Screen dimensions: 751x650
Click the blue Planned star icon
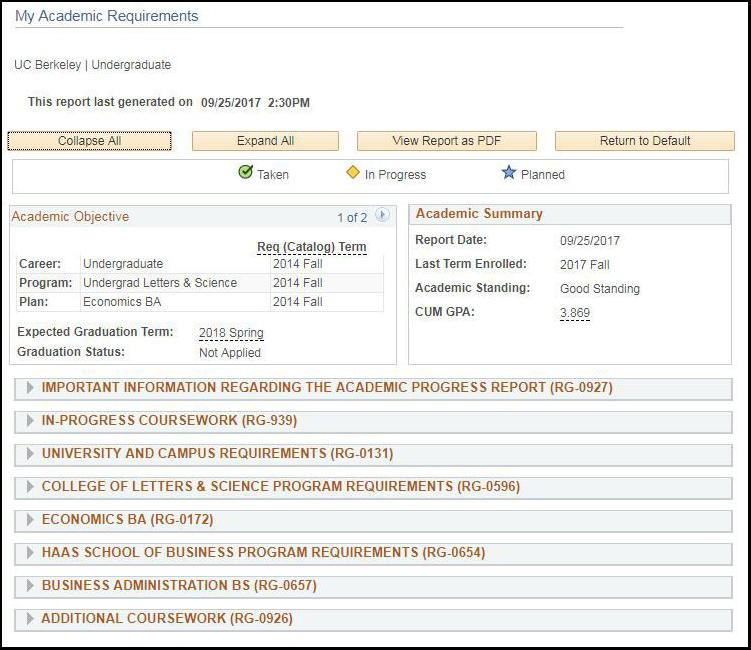pos(509,172)
